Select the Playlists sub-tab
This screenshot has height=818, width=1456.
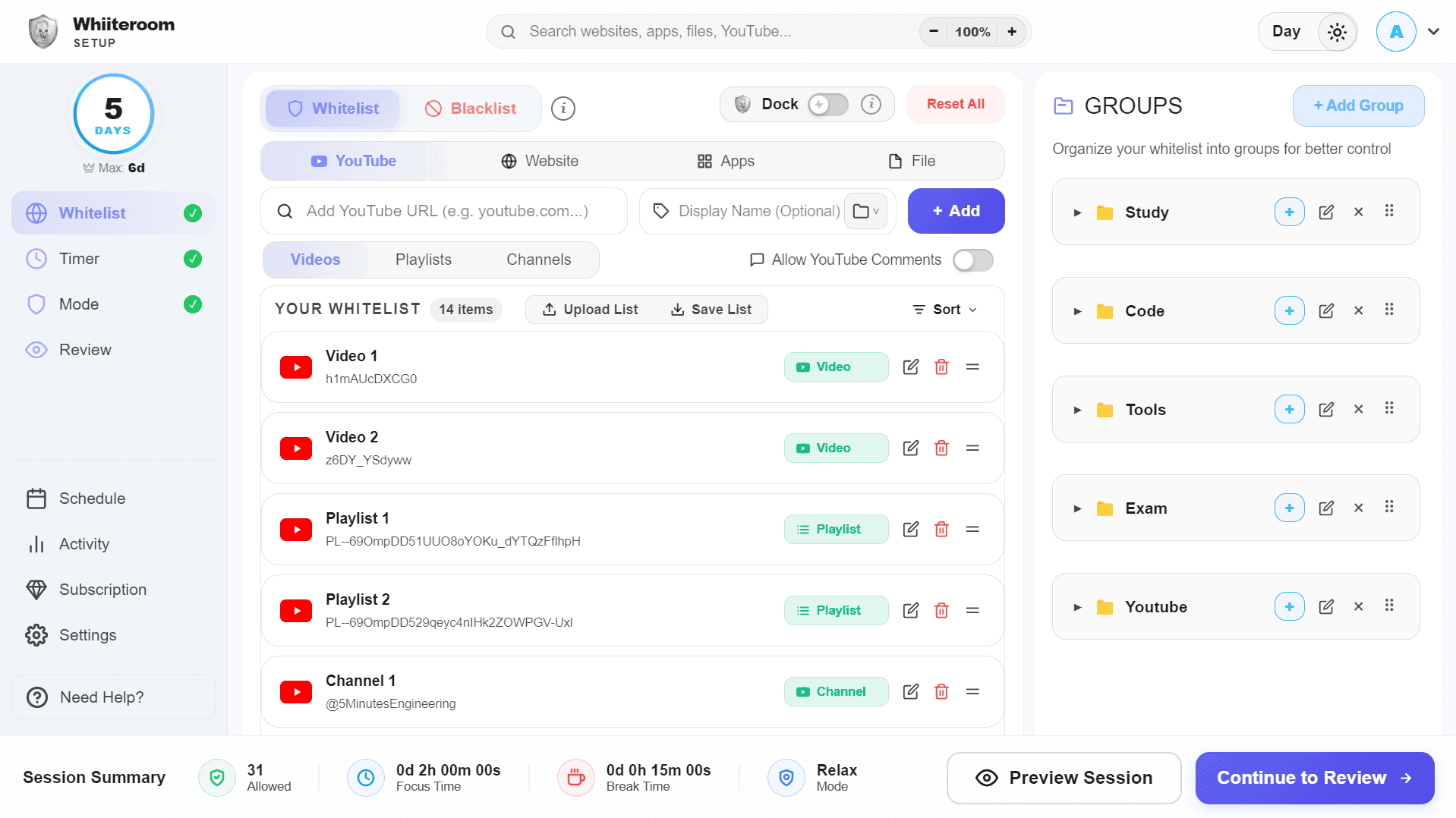click(x=424, y=260)
